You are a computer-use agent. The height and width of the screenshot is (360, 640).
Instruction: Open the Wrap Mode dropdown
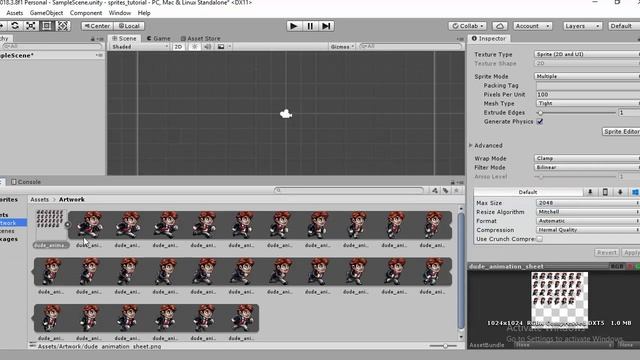click(587, 158)
